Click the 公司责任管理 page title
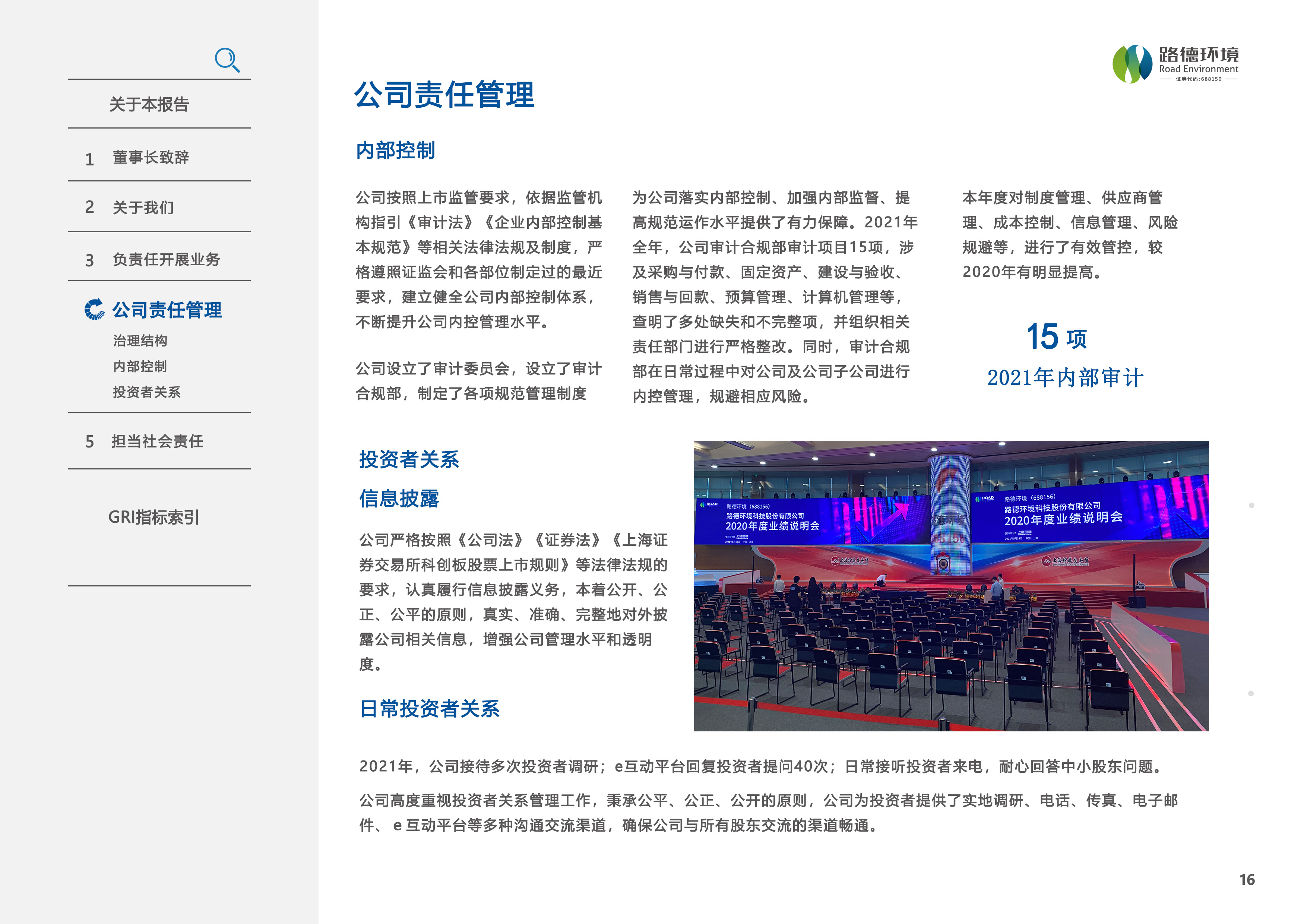This screenshot has width=1307, height=924. [x=444, y=95]
